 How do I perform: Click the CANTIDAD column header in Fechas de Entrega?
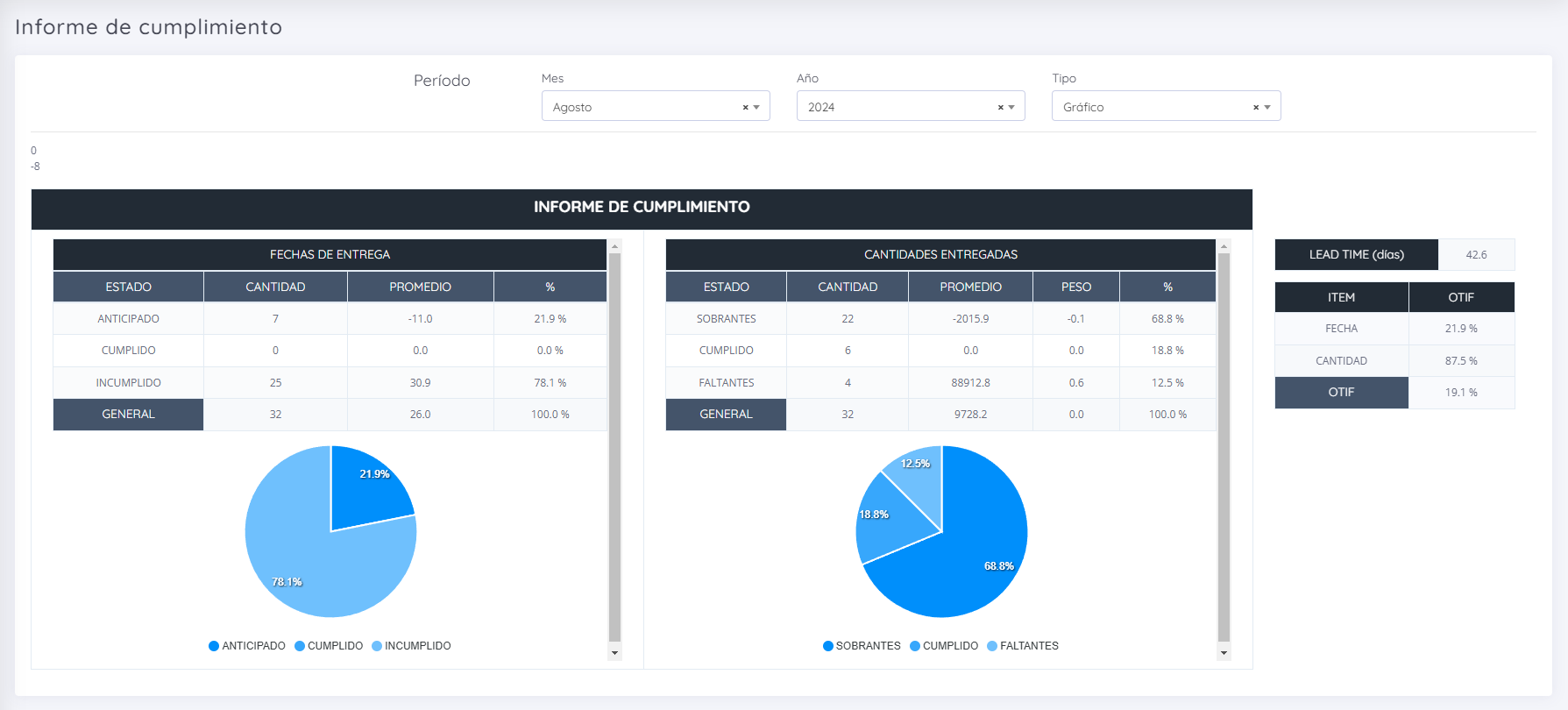275,287
